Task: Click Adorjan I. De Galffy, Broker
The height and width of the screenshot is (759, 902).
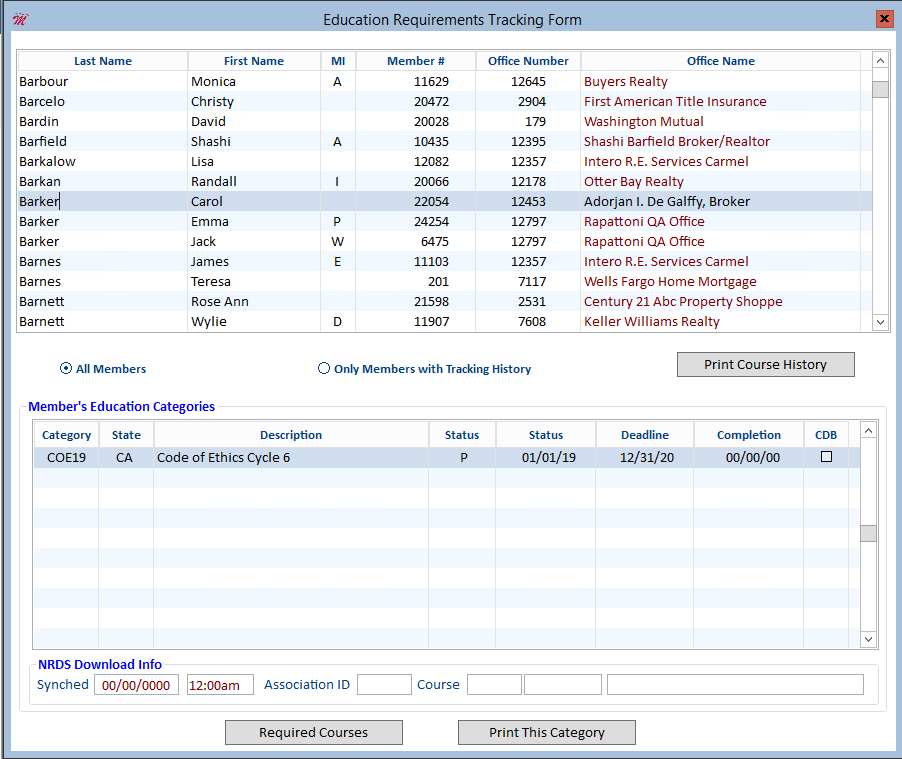Action: pyautogui.click(x=667, y=201)
